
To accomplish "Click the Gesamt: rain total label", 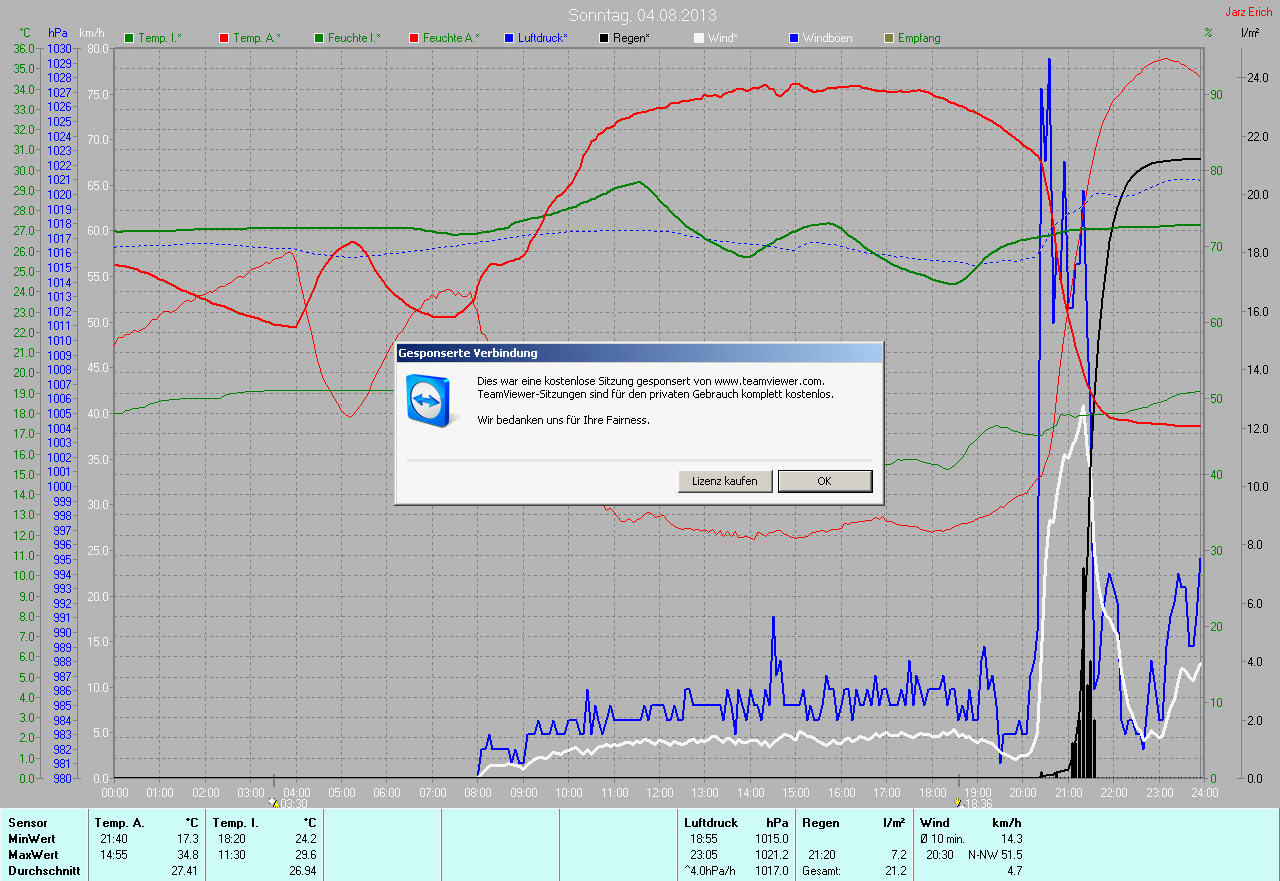I will (821, 871).
